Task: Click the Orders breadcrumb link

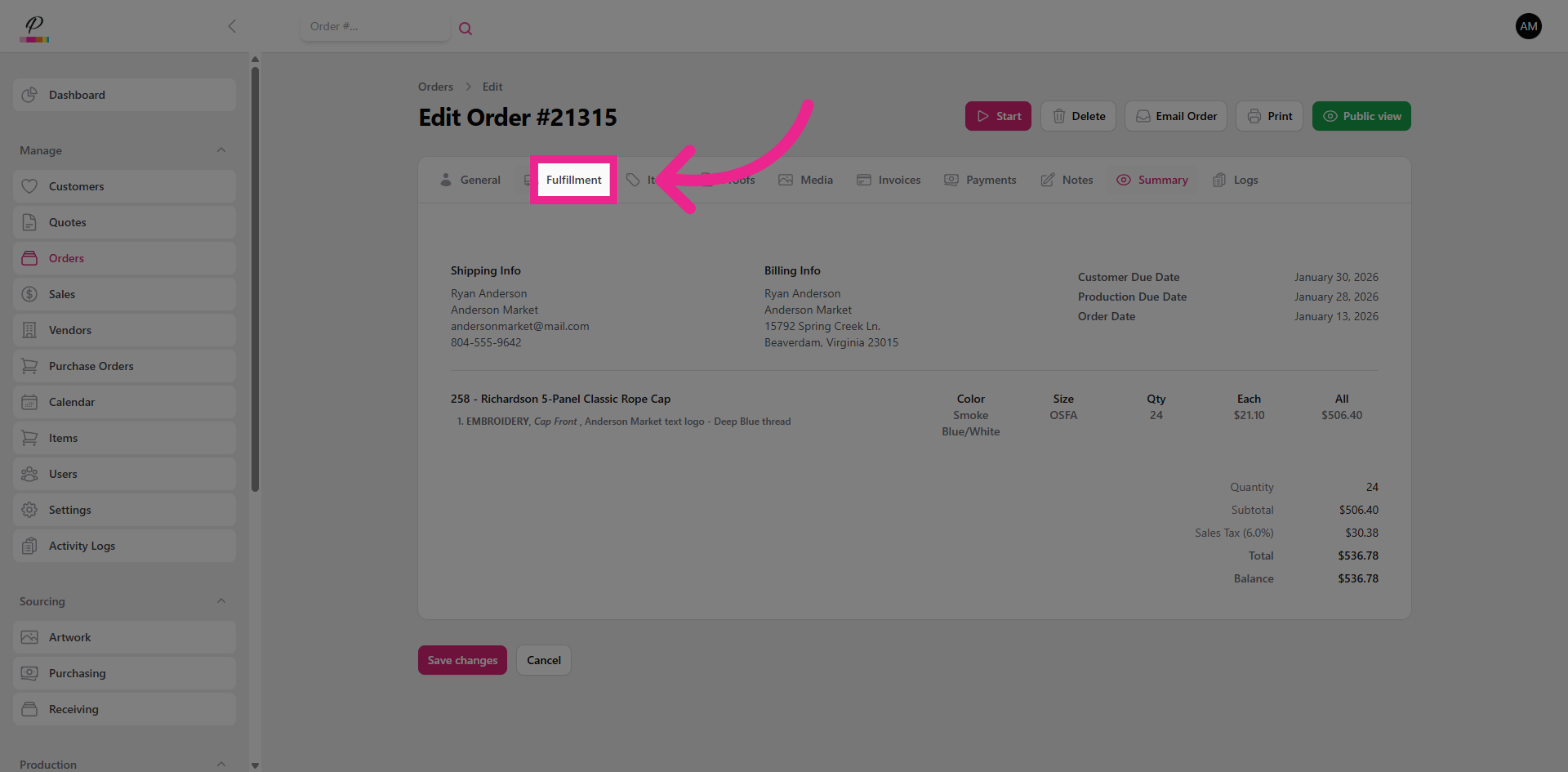Action: 435,87
